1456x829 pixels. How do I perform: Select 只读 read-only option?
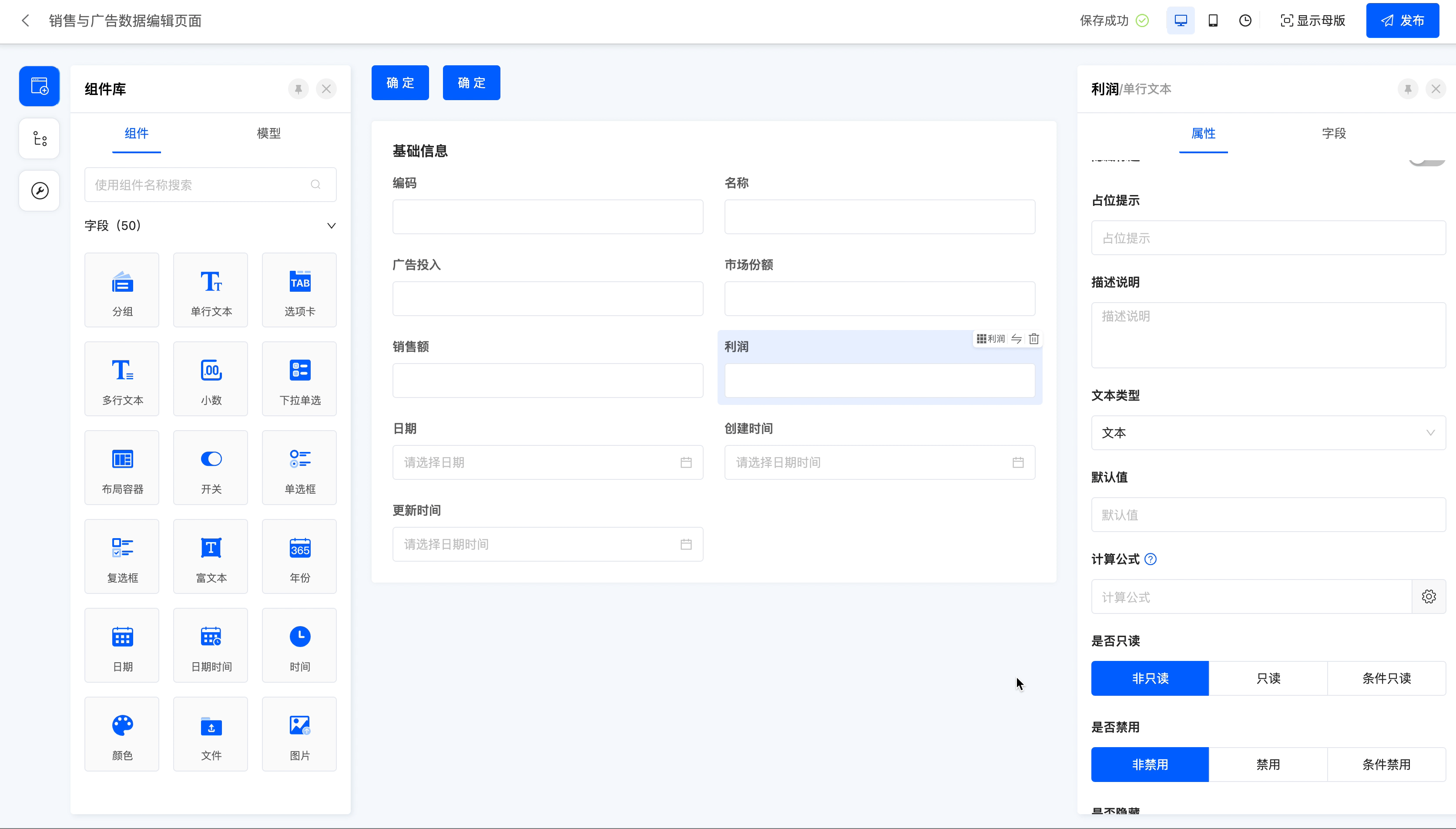[1268, 678]
